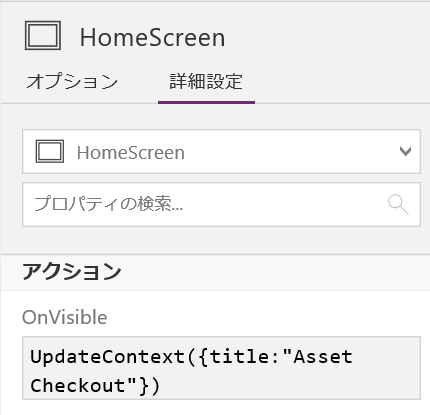
Task: Click the UpdateContext function name in formula
Action: point(107,357)
